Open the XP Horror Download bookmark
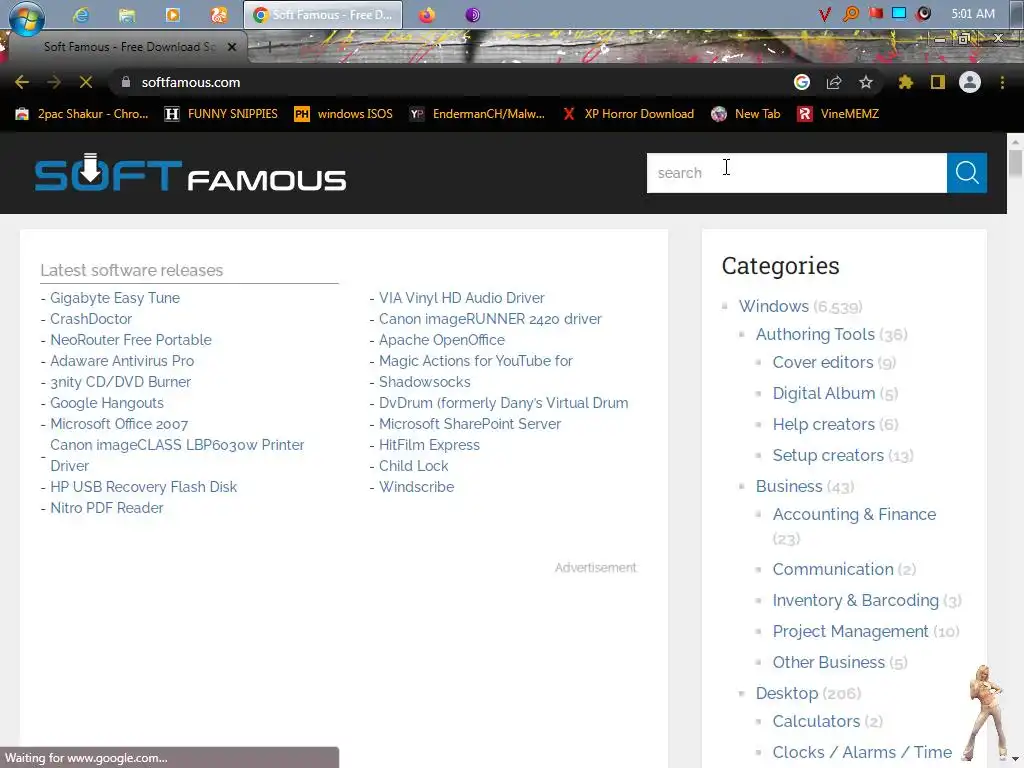Viewport: 1024px width, 768px height. 628,114
